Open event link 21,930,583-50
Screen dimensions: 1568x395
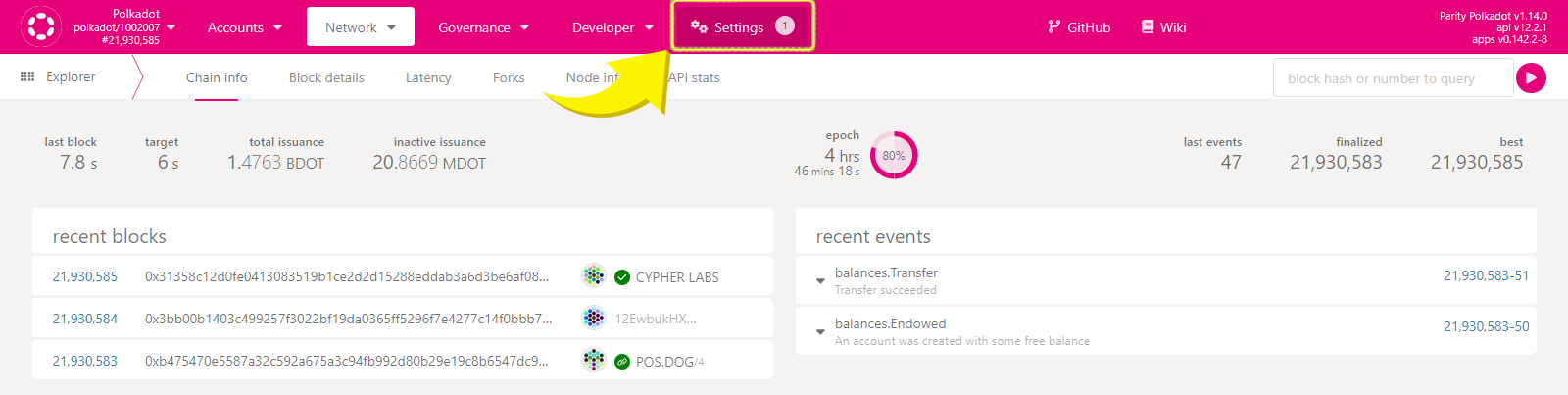tap(1486, 326)
